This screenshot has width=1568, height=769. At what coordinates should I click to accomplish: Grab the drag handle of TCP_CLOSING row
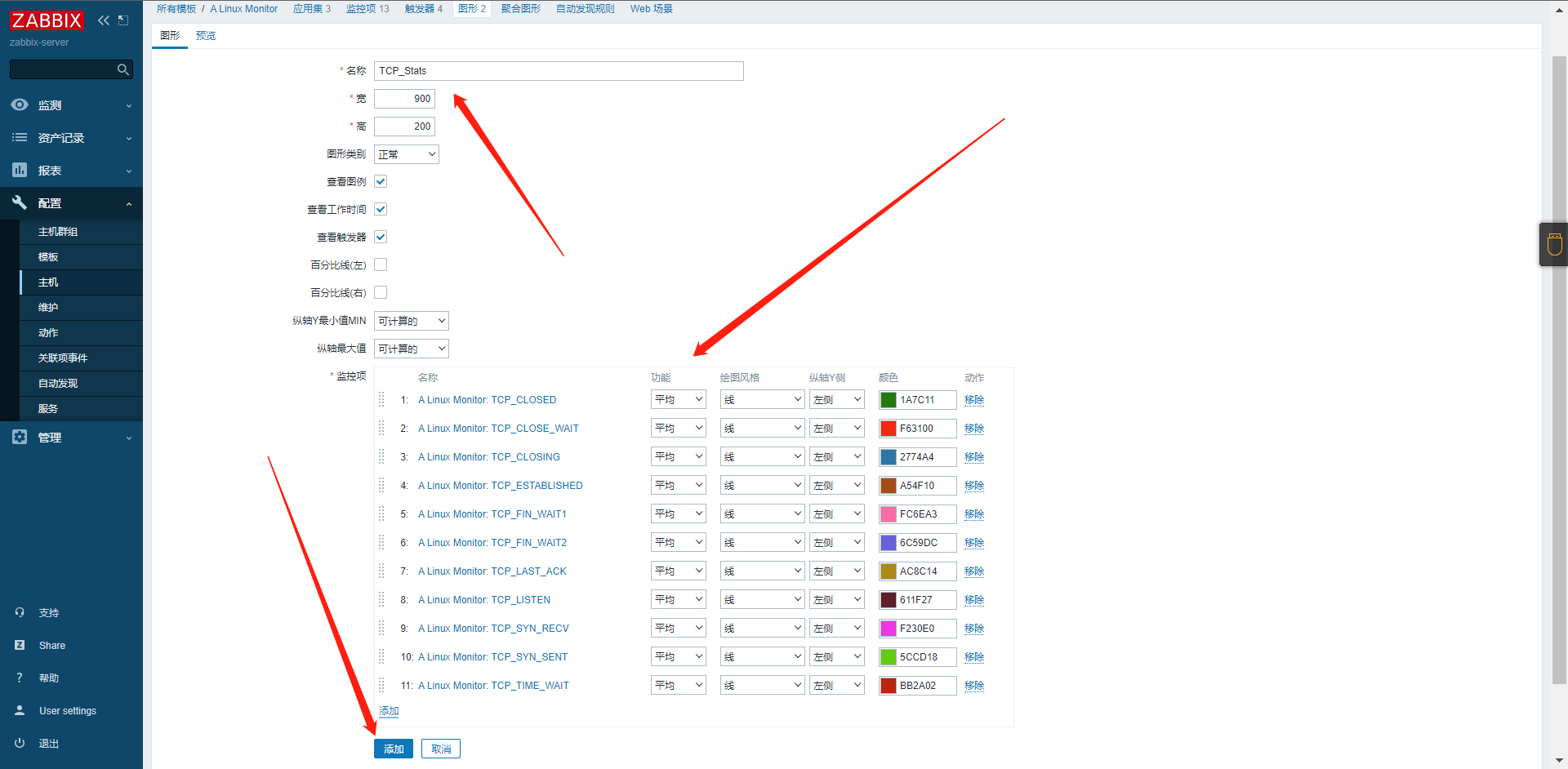[381, 456]
